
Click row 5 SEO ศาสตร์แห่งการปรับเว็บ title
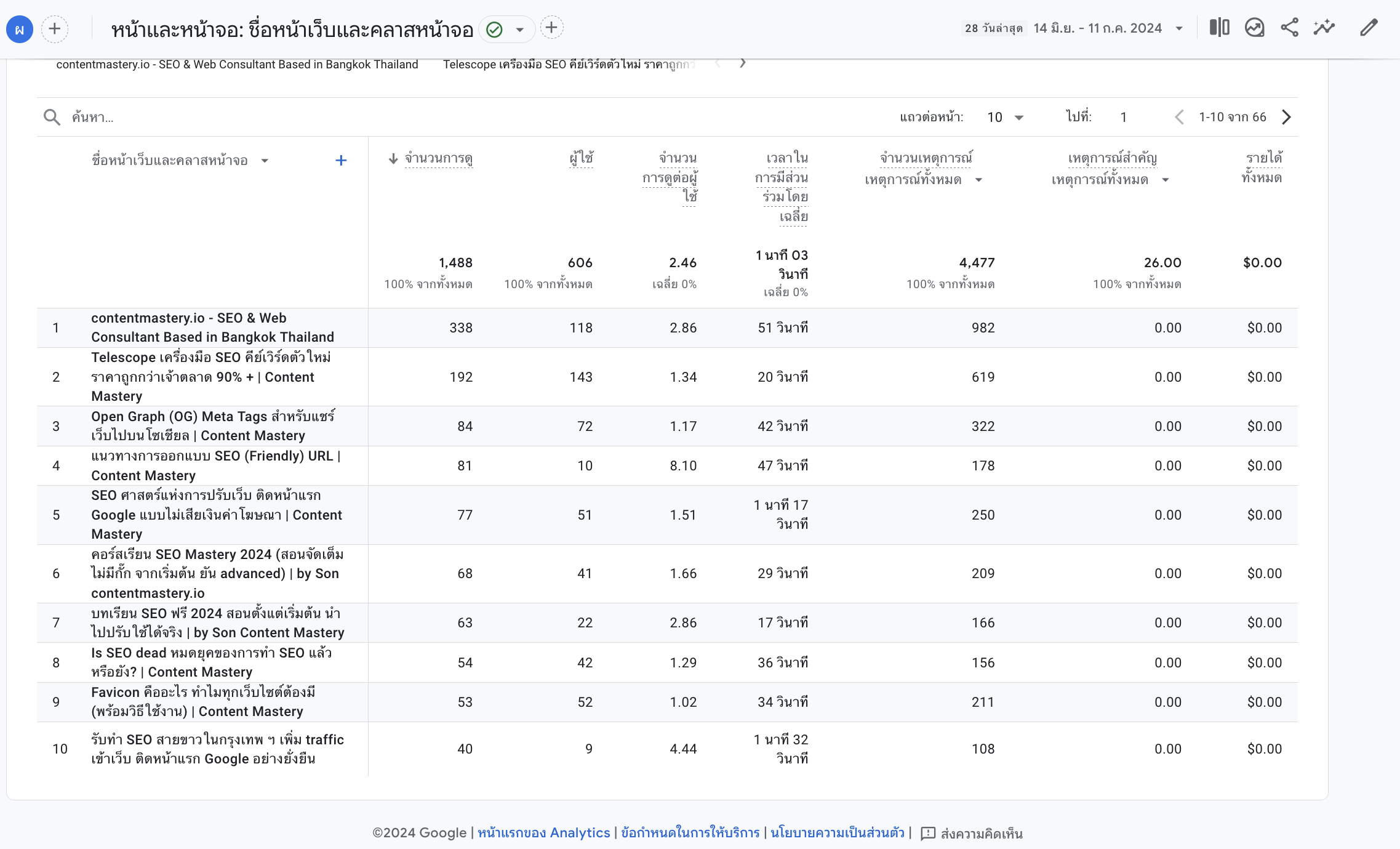(217, 515)
